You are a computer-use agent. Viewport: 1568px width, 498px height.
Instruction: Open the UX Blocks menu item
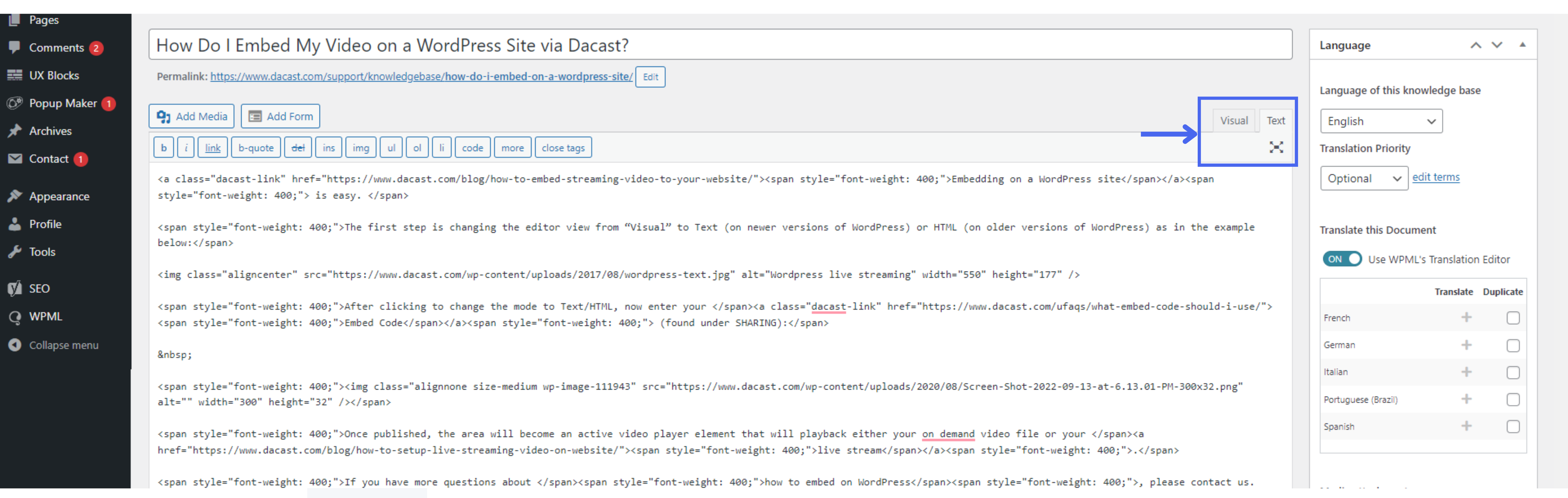click(54, 76)
